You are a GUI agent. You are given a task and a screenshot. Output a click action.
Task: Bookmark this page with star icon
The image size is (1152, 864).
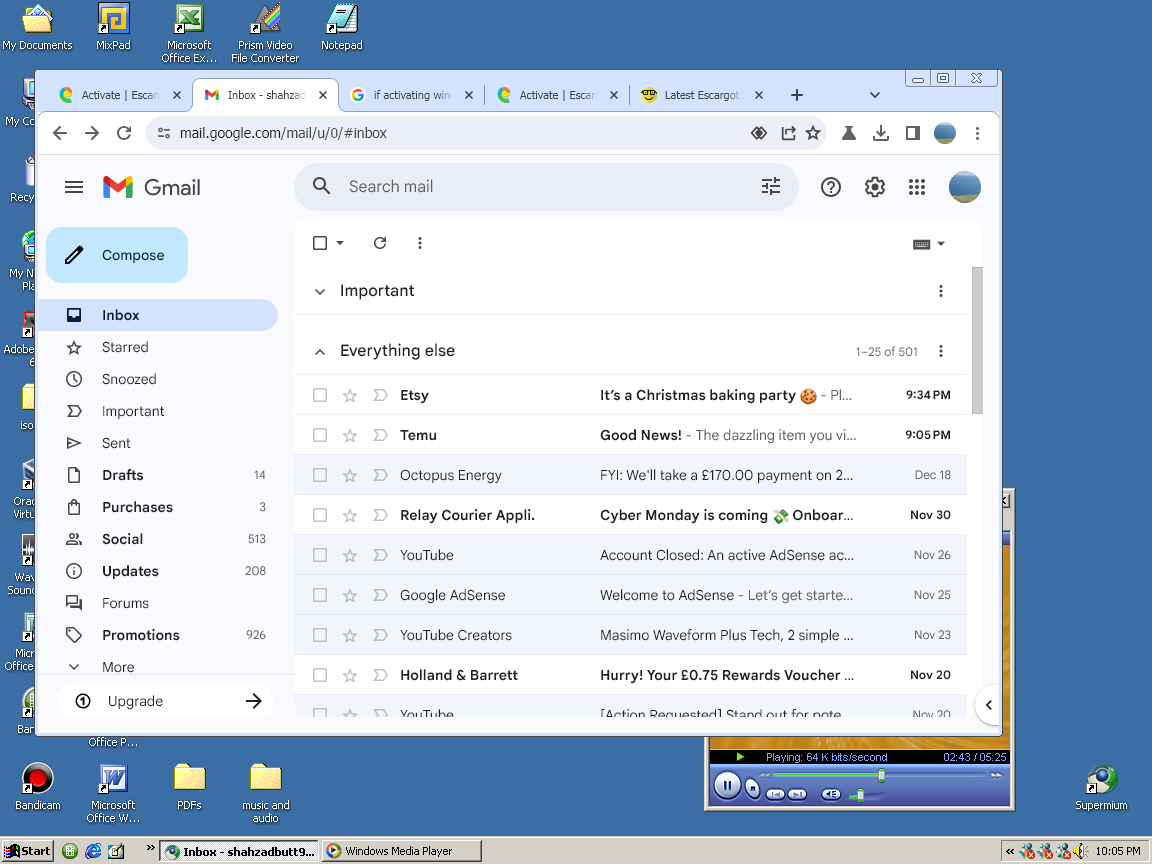click(x=814, y=133)
